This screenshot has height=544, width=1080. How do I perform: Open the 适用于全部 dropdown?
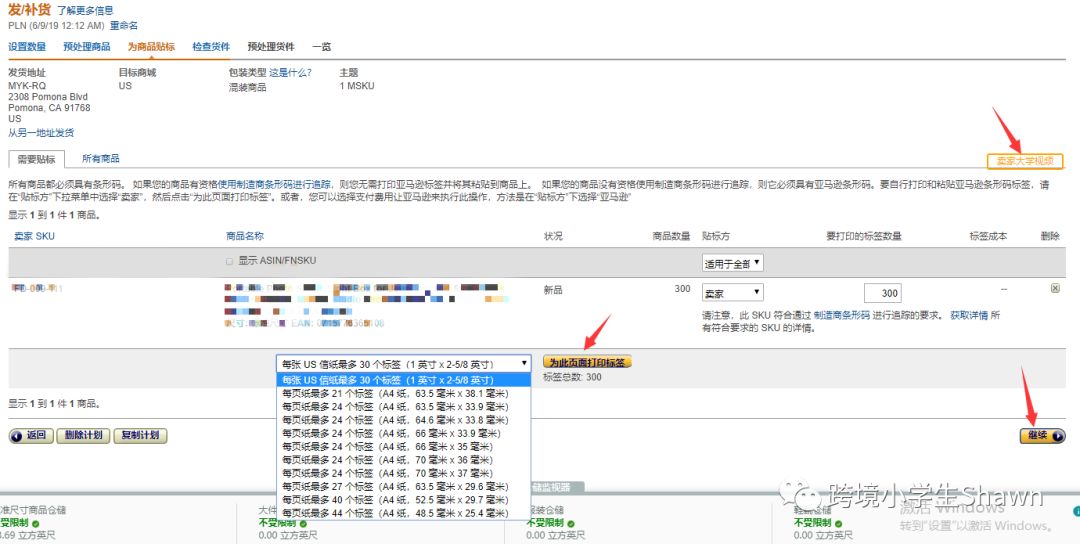(x=732, y=262)
